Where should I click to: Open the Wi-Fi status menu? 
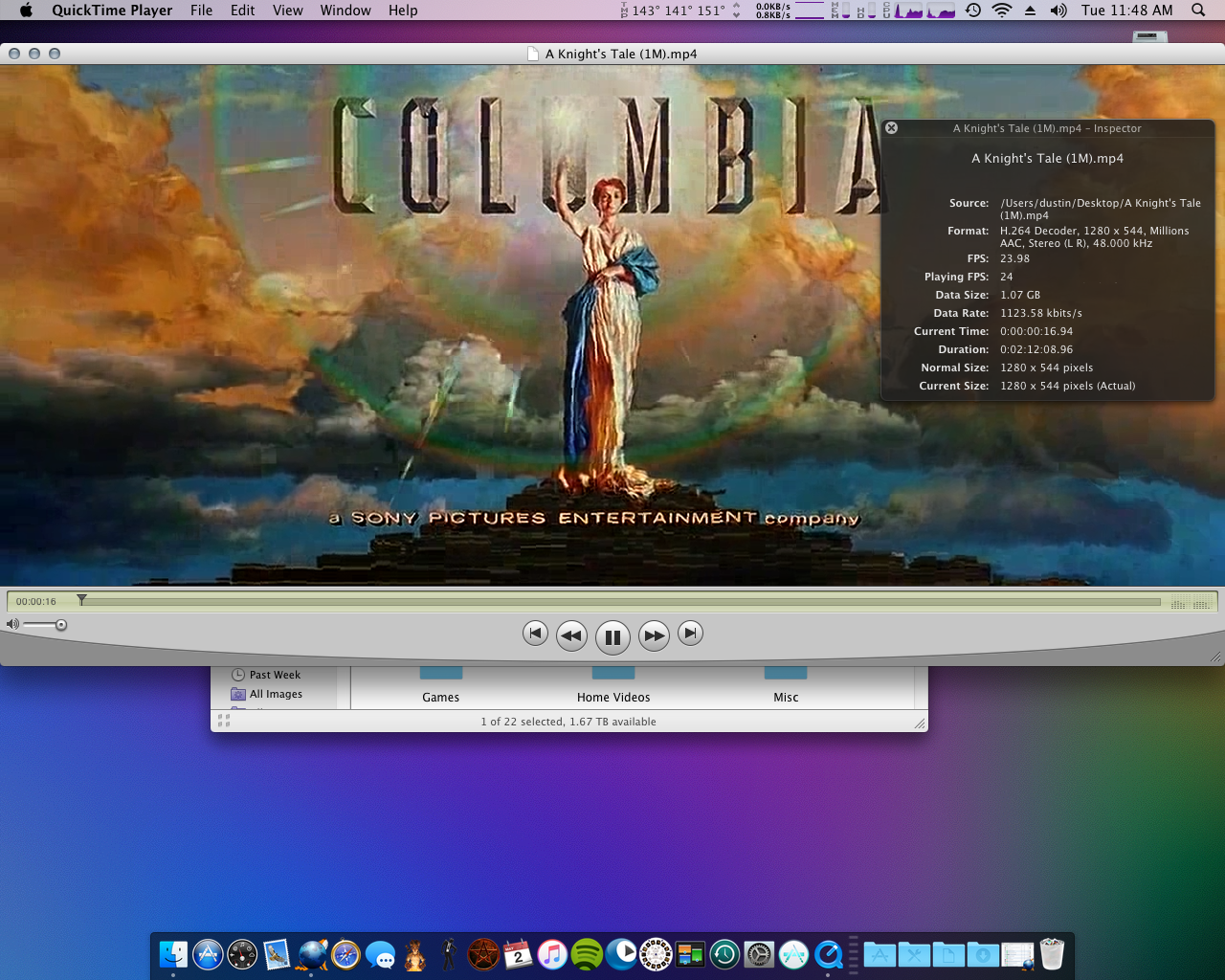tap(1002, 11)
